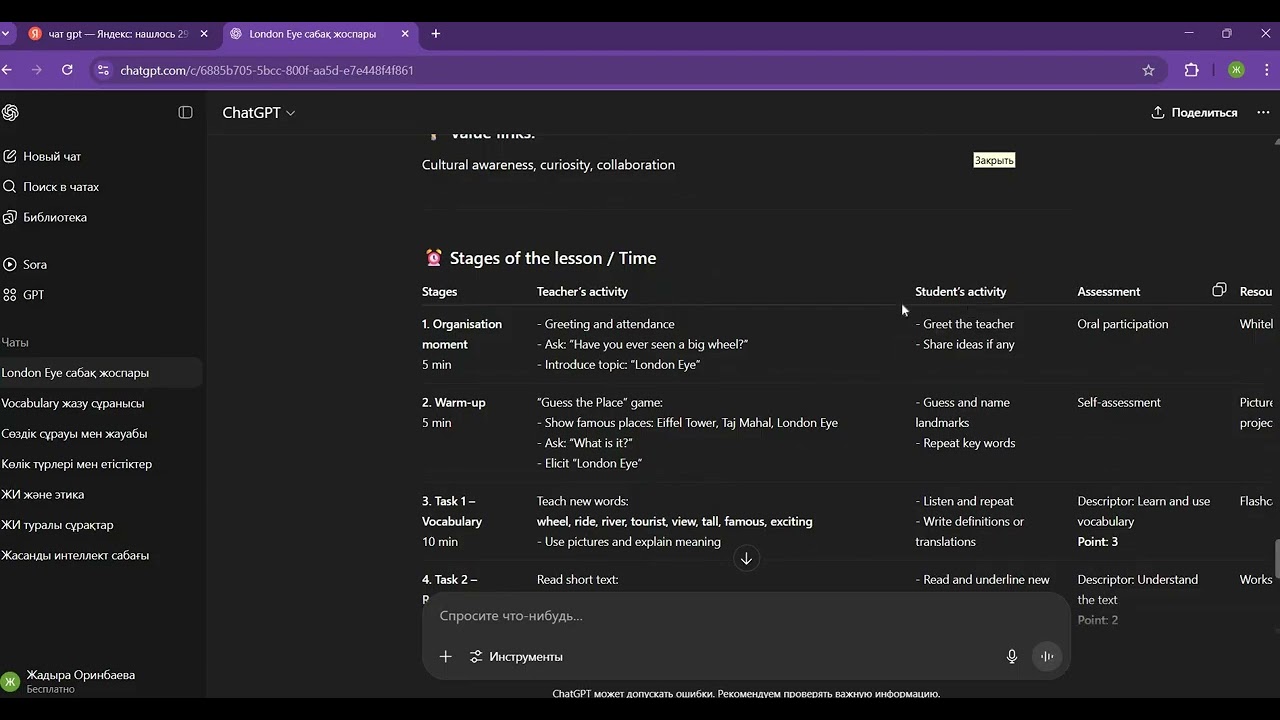The height and width of the screenshot is (720, 1280).
Task: Open the Жадыра Оринбаева account menu
Action: click(80, 681)
